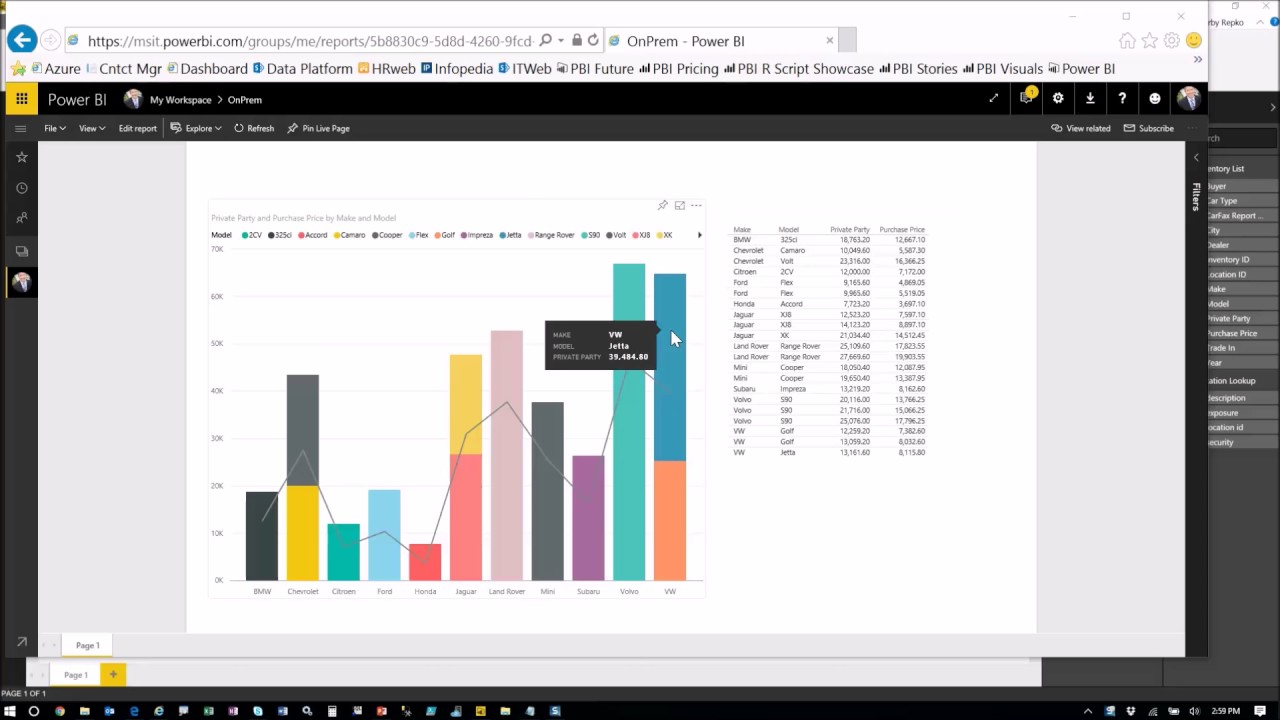Click Purchase Price column header
The height and width of the screenshot is (720, 1280).
tap(902, 230)
